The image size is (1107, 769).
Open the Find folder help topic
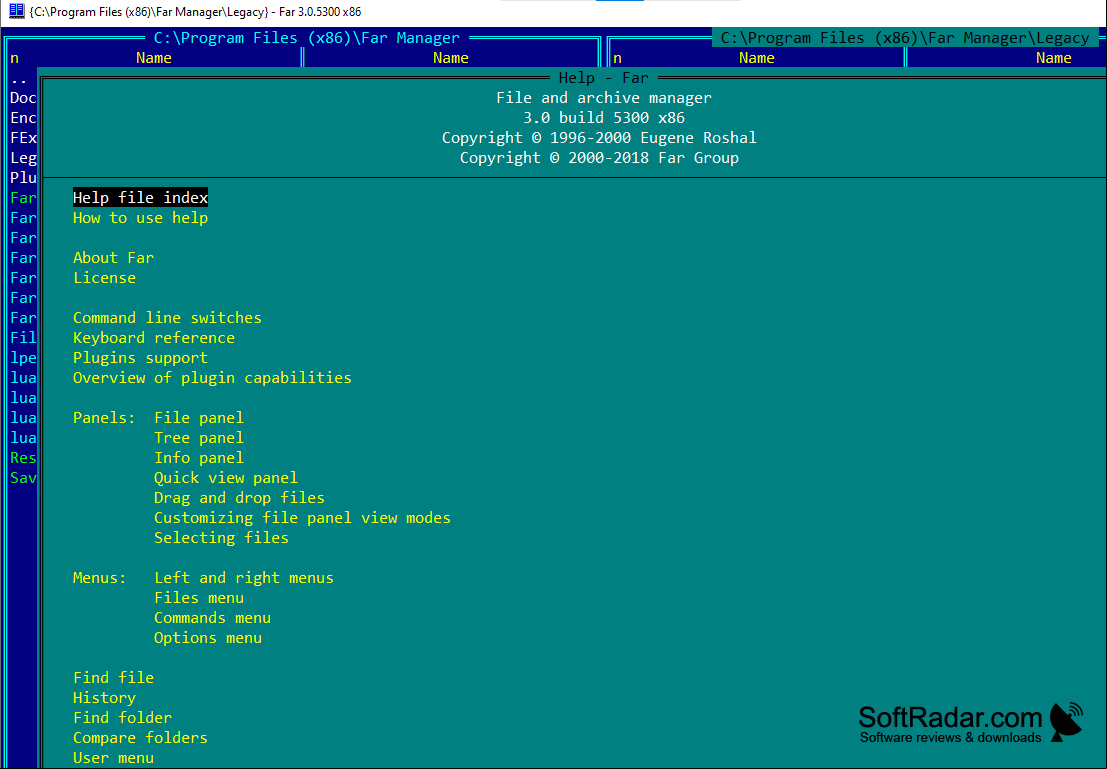click(122, 718)
